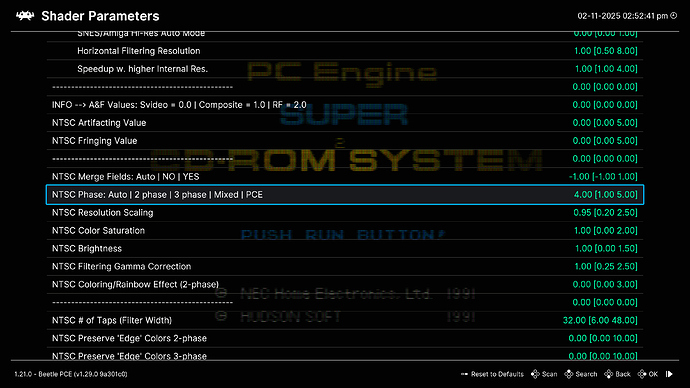The height and width of the screenshot is (388, 690).
Task: Click the clock icon beside the time
Action: click(x=674, y=16)
